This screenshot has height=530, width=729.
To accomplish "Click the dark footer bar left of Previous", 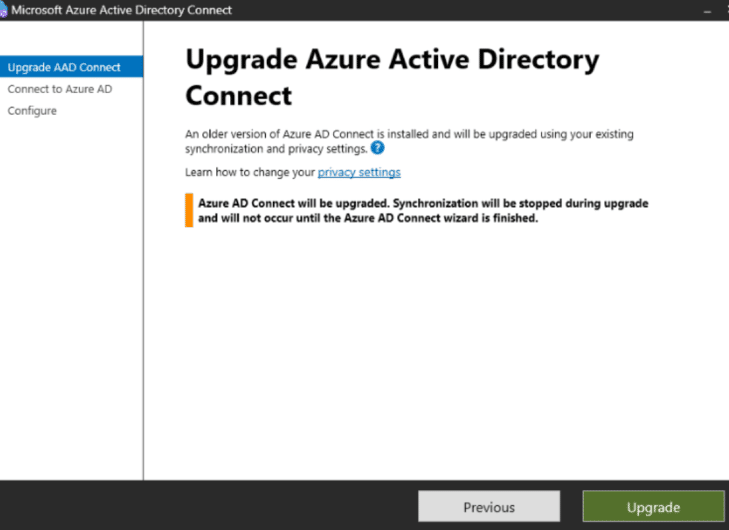I will [209, 506].
